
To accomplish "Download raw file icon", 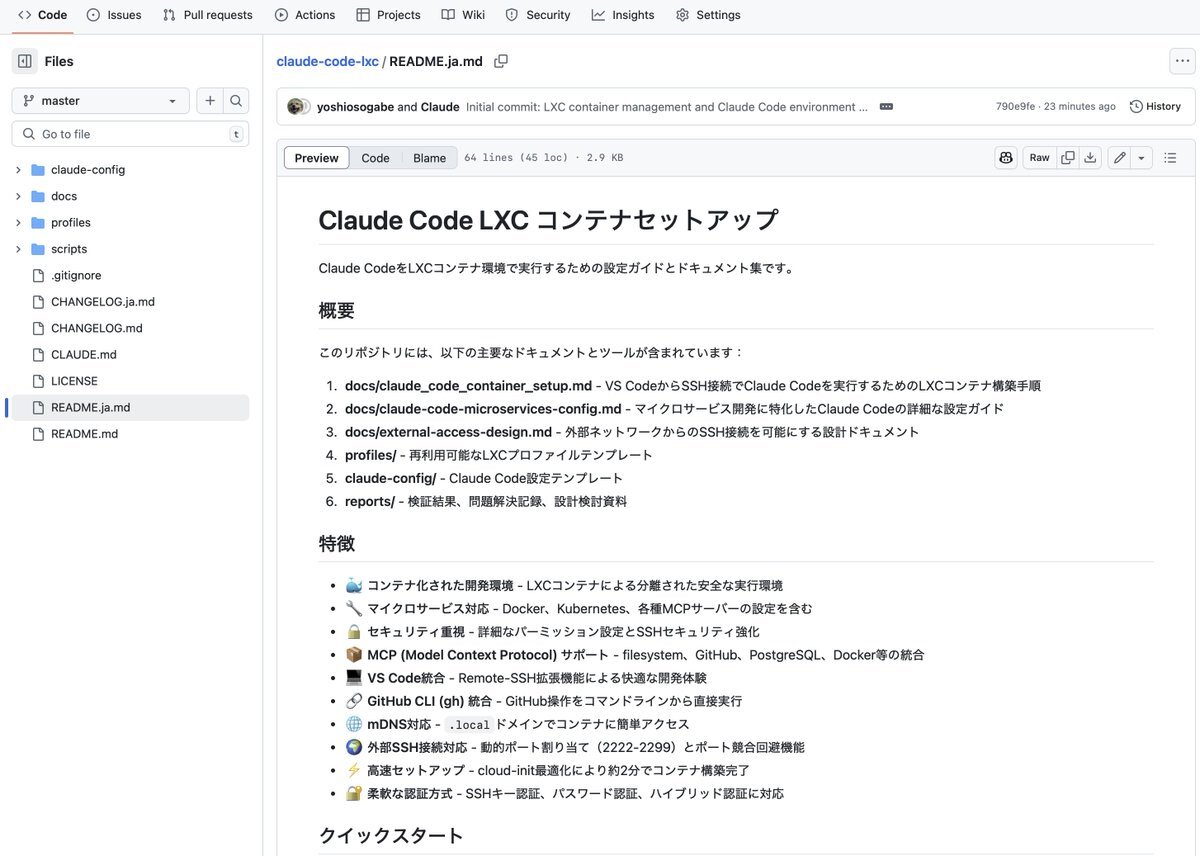I will pyautogui.click(x=1091, y=158).
